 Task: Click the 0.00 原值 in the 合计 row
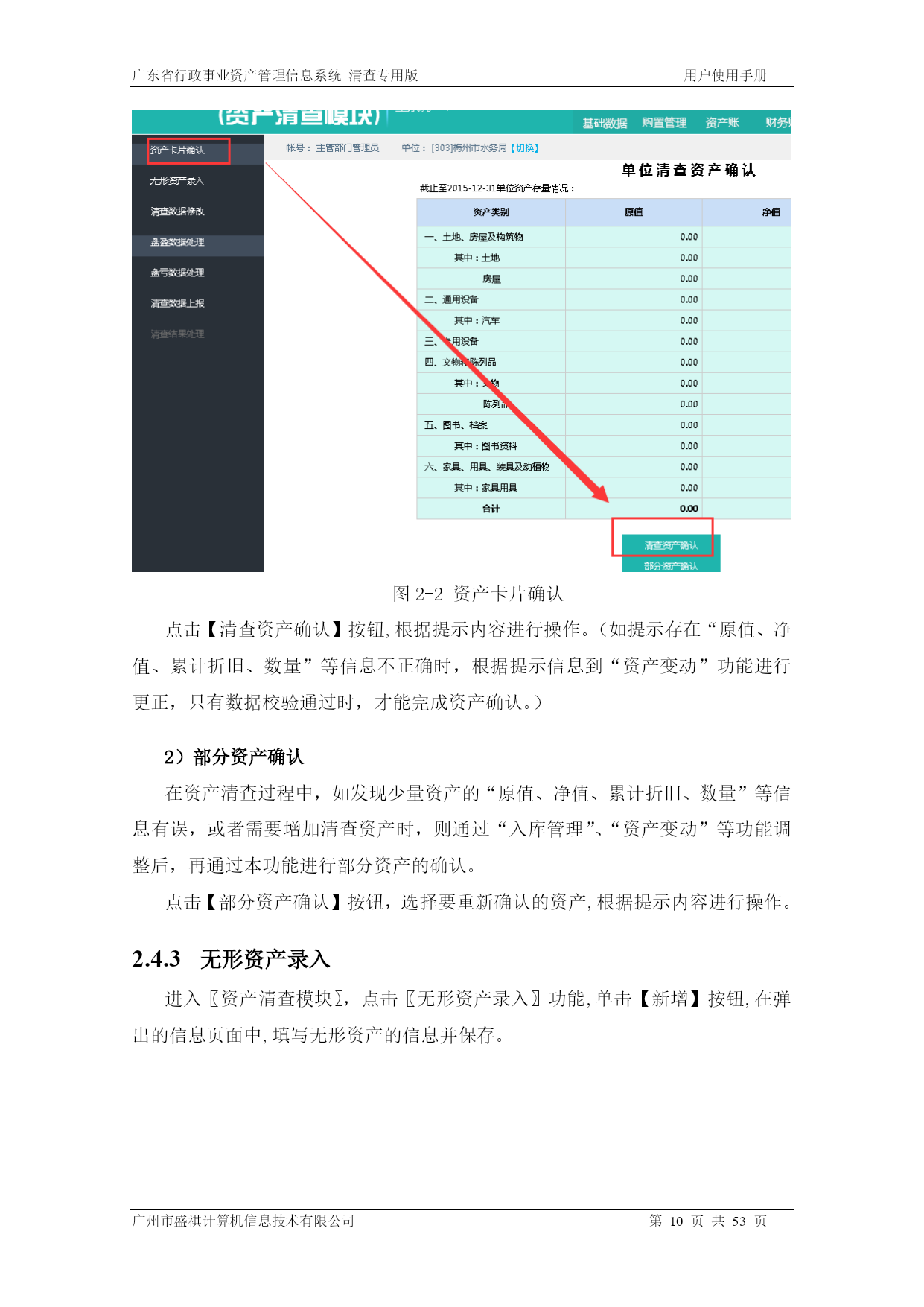pos(689,509)
